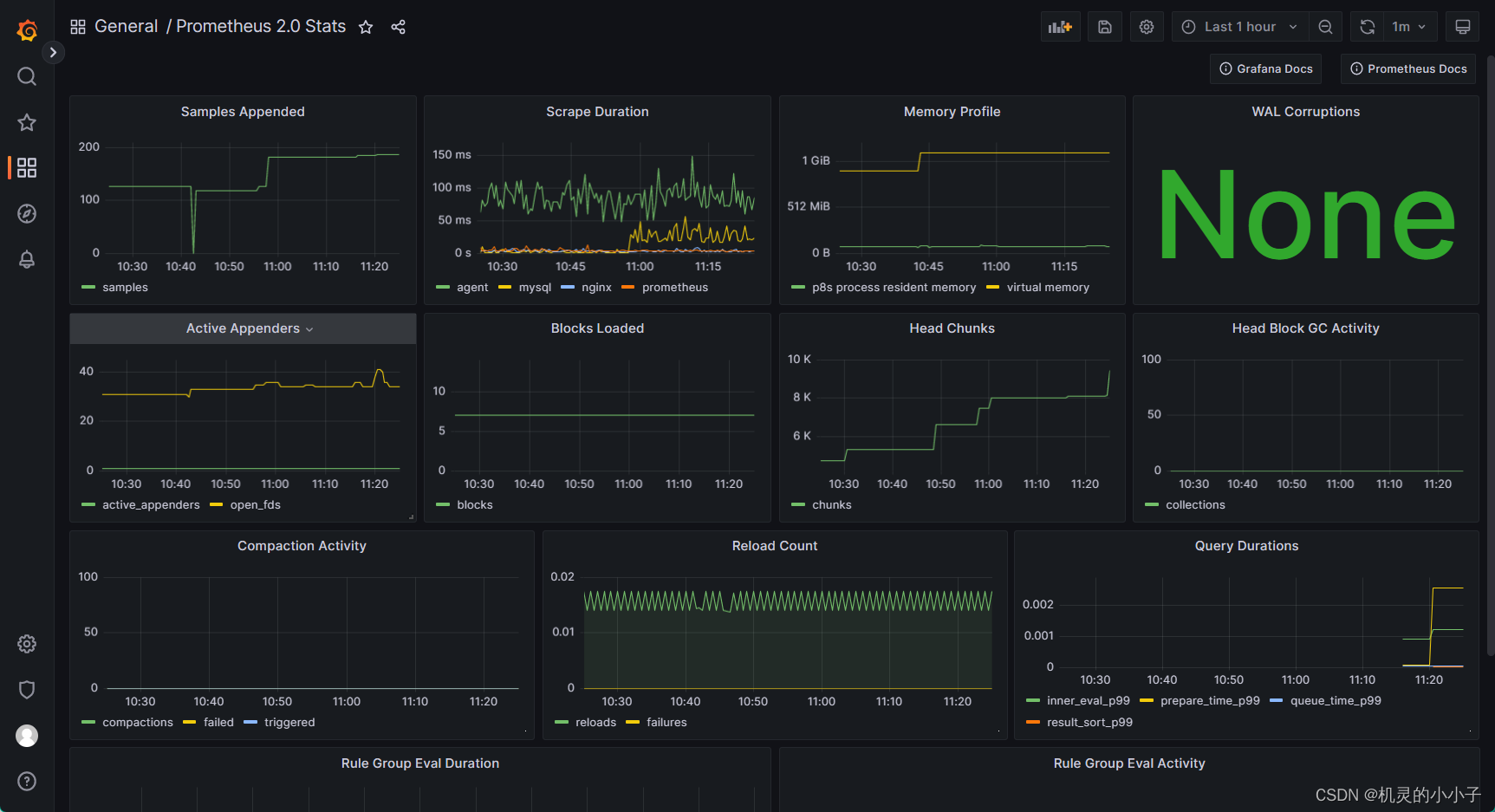Viewport: 1495px width, 812px height.
Task: Click the dashboard grid icon beside General
Action: click(x=78, y=27)
